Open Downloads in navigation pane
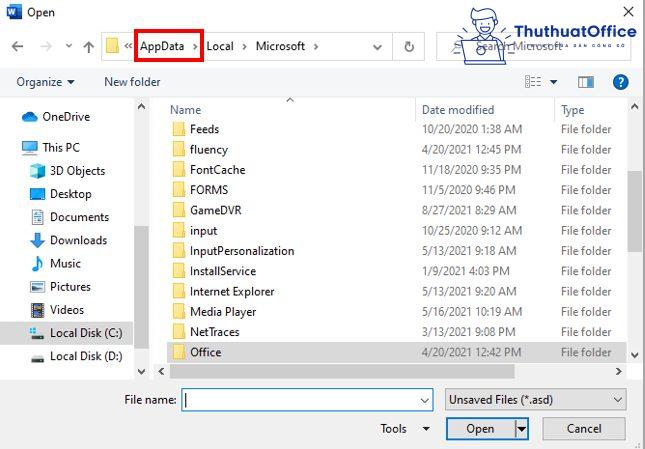 [x=68, y=240]
